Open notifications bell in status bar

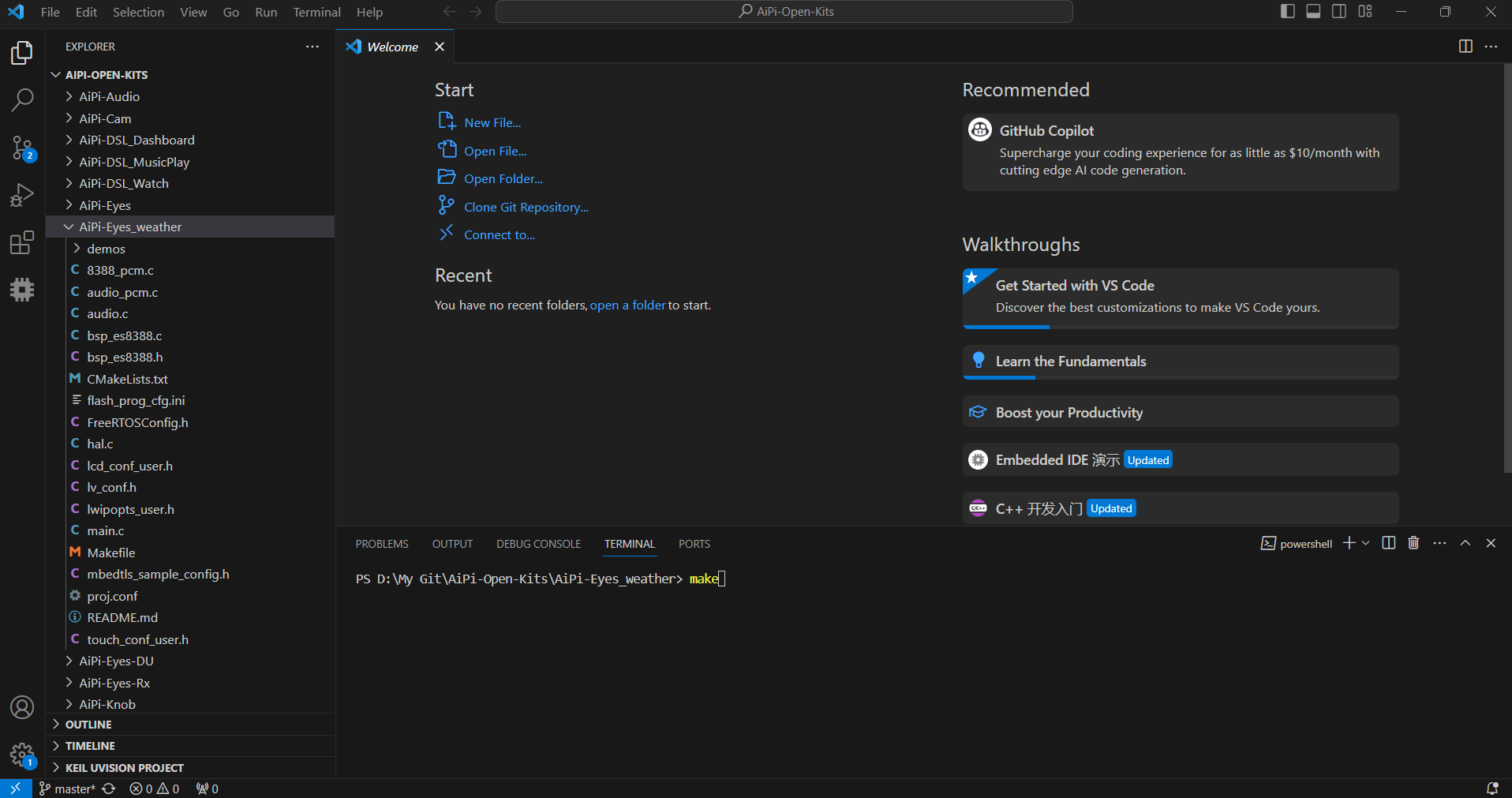(x=1492, y=789)
